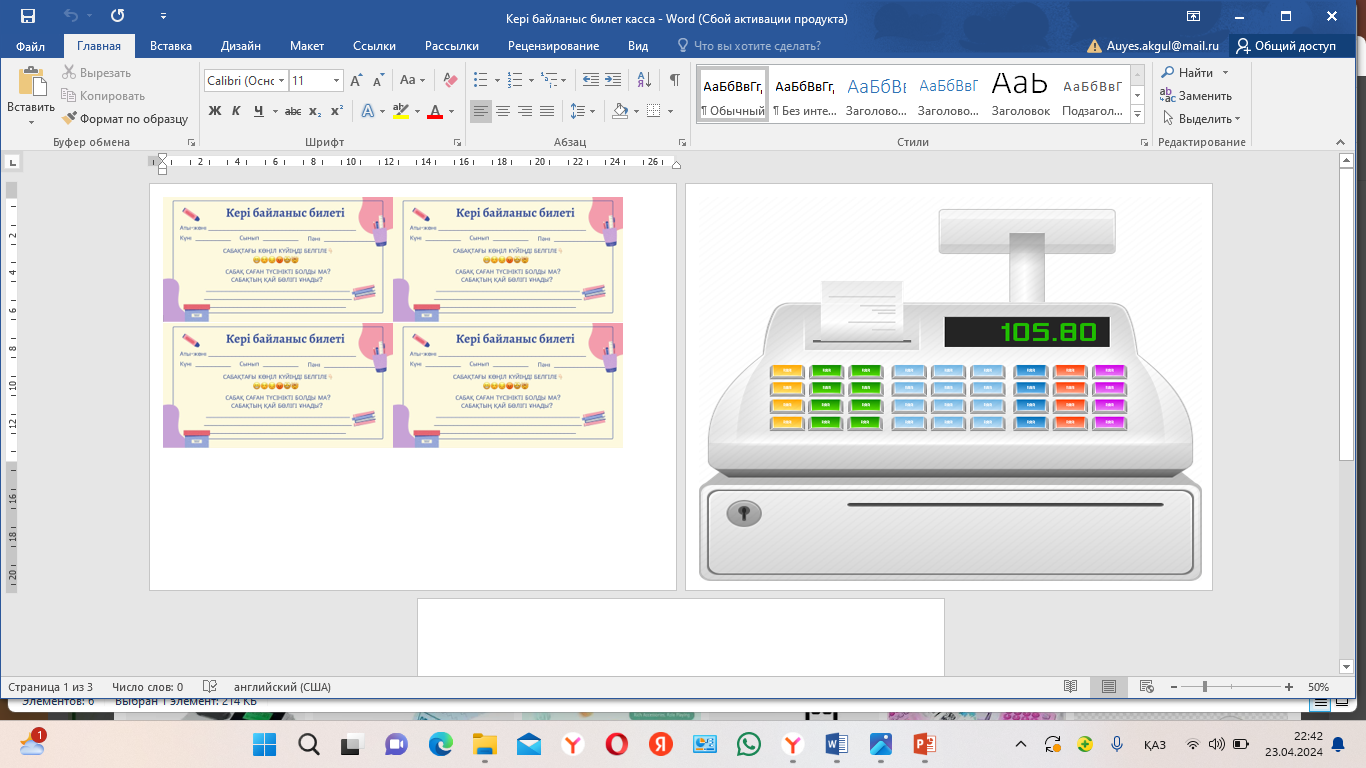The image size is (1366, 768).
Task: Center-align the paragraph text
Action: tap(503, 111)
